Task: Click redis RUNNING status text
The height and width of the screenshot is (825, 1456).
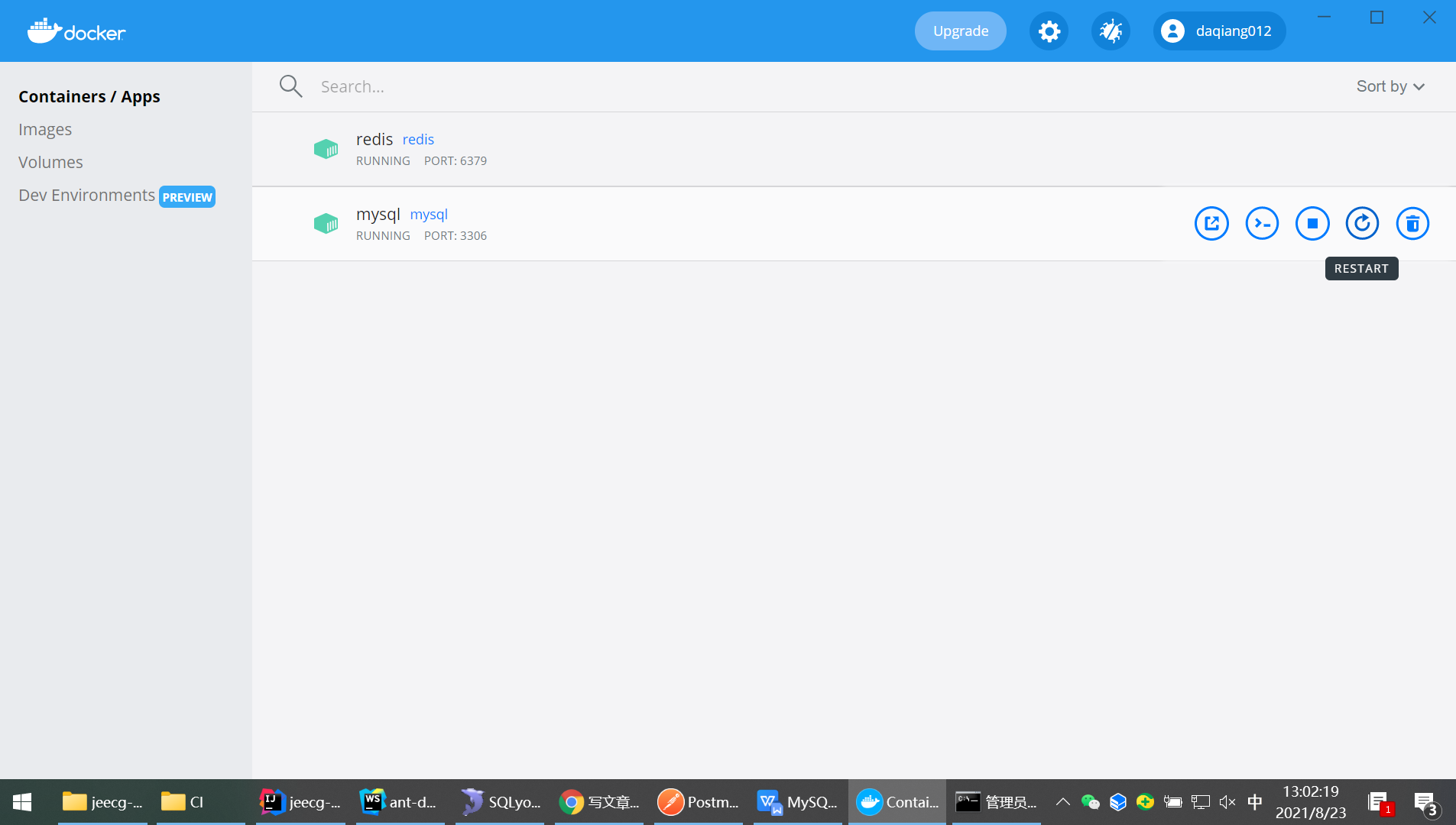Action: pyautogui.click(x=383, y=161)
